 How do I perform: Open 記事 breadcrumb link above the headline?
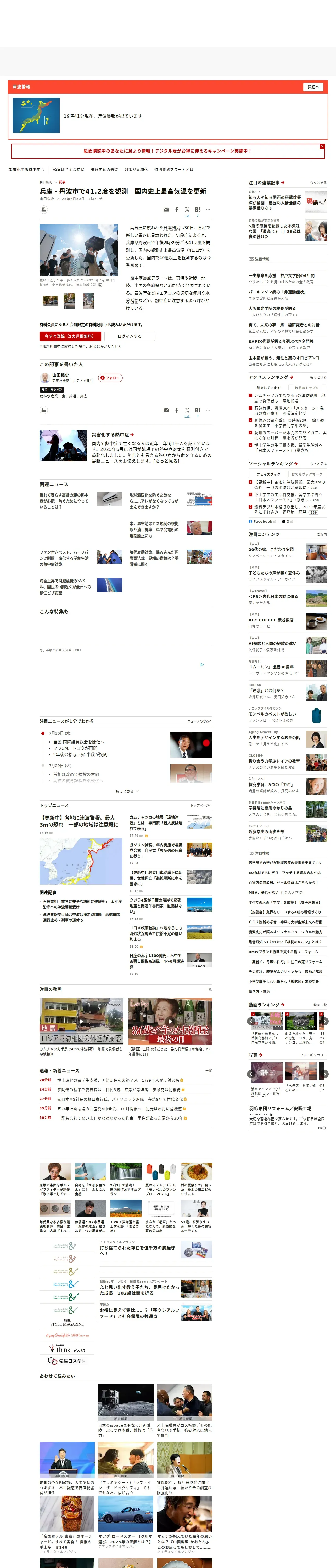tap(62, 182)
